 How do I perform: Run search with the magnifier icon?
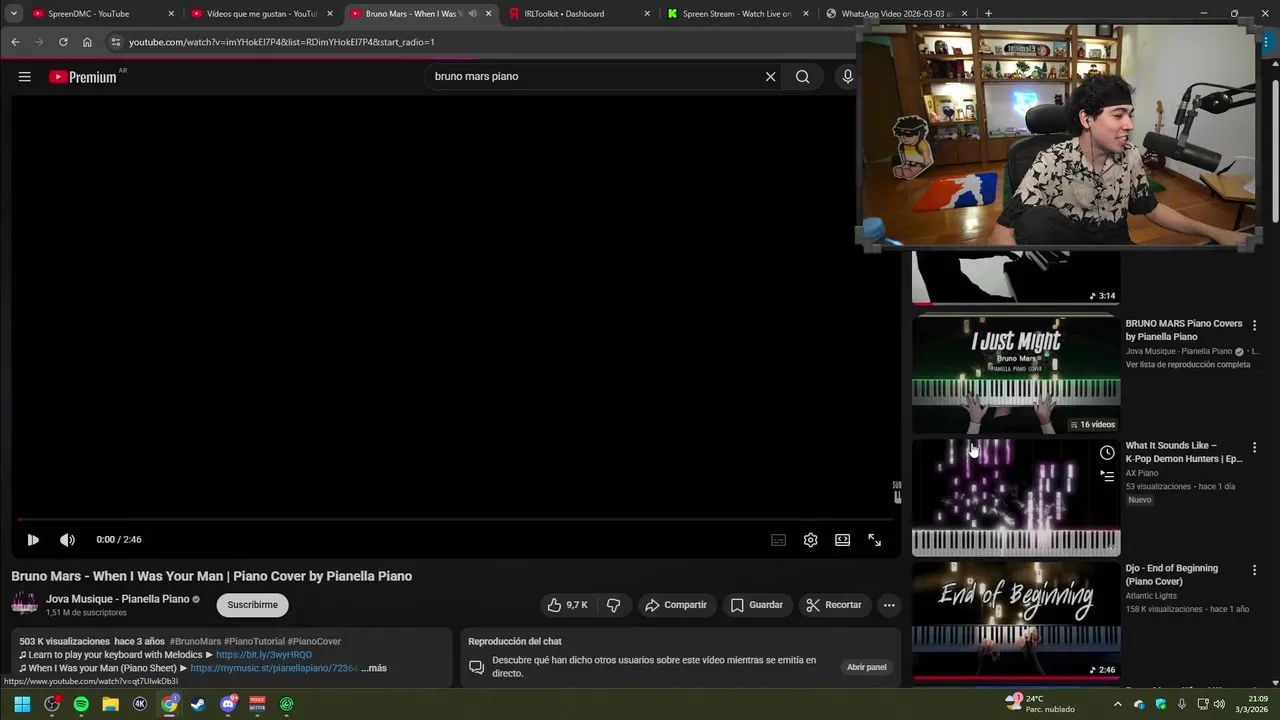click(x=802, y=77)
